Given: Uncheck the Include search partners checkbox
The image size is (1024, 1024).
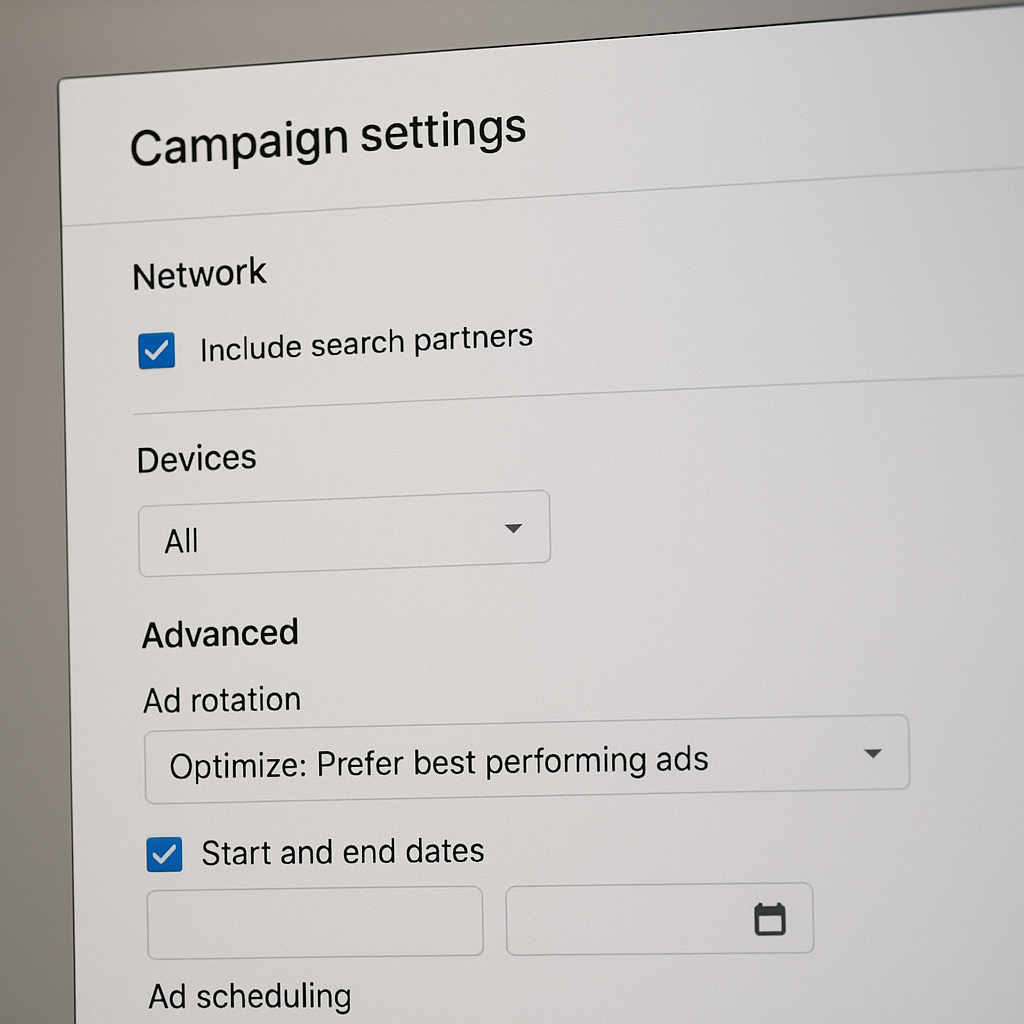Looking at the screenshot, I should [x=156, y=351].
